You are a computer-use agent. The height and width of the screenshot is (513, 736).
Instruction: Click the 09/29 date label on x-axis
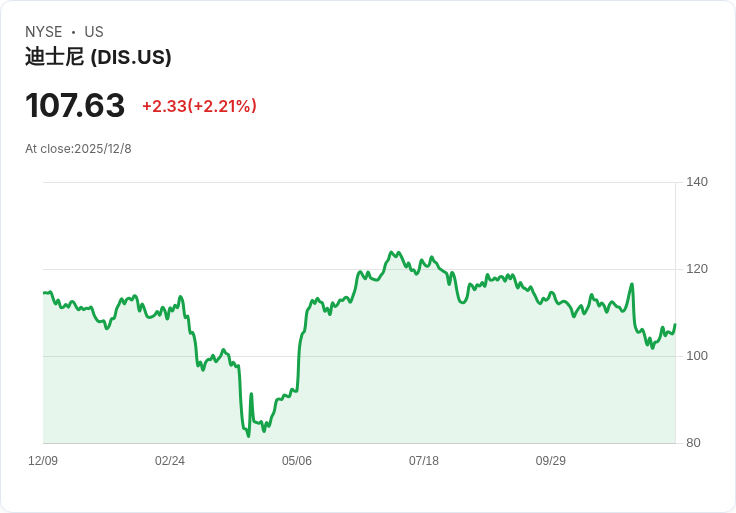pyautogui.click(x=551, y=461)
